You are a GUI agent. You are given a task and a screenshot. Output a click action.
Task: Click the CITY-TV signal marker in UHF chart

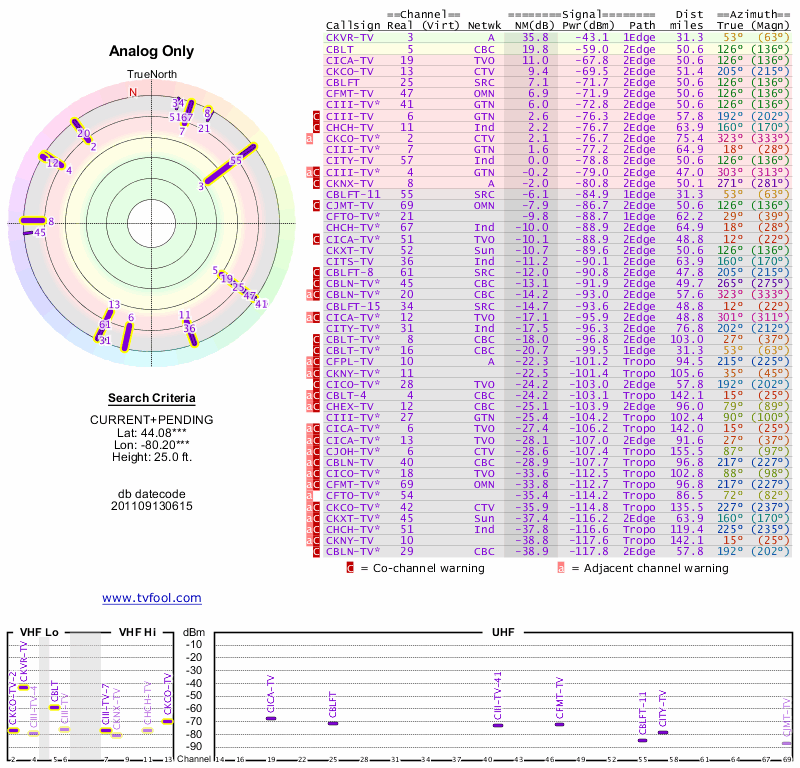[662, 733]
